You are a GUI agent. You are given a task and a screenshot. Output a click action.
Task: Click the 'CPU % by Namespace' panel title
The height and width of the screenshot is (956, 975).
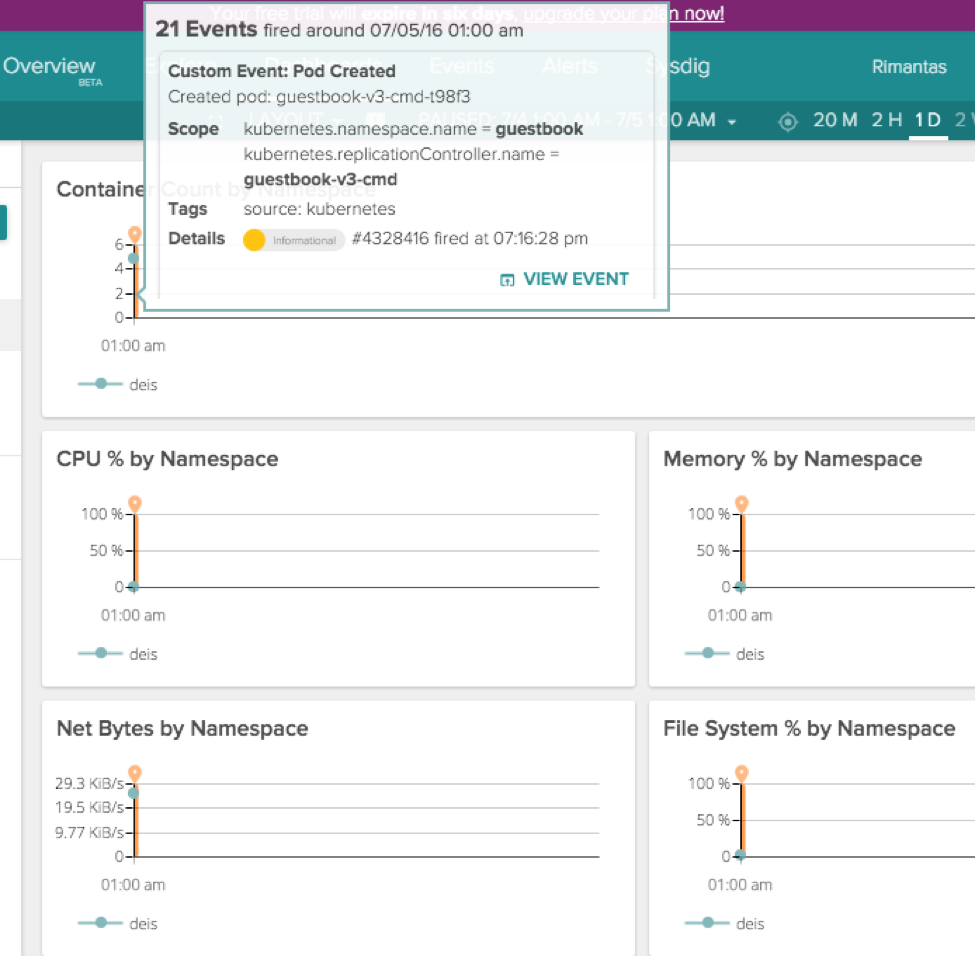pyautogui.click(x=167, y=459)
